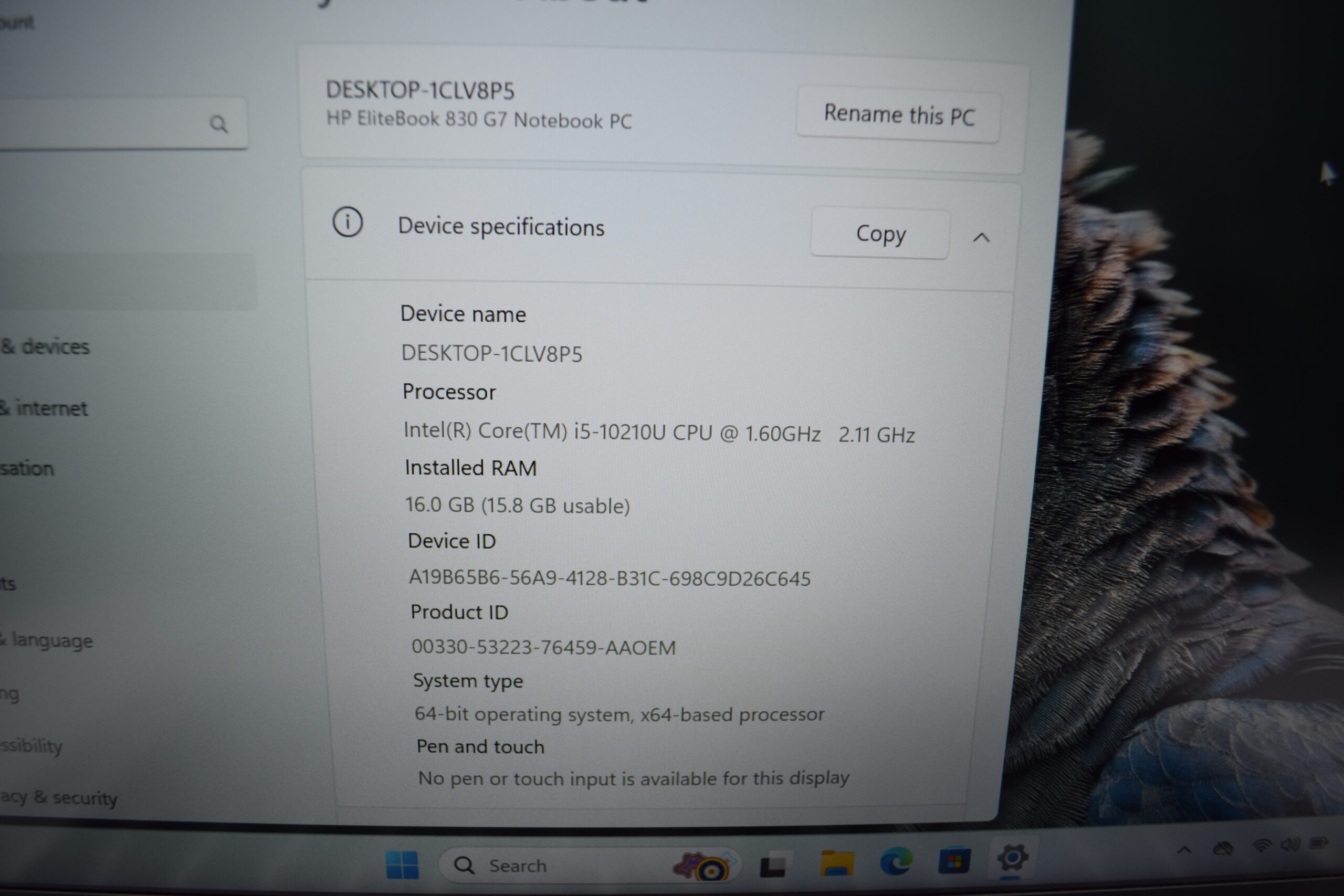This screenshot has height=896, width=1344.
Task: Copy the device specifications
Action: point(880,234)
